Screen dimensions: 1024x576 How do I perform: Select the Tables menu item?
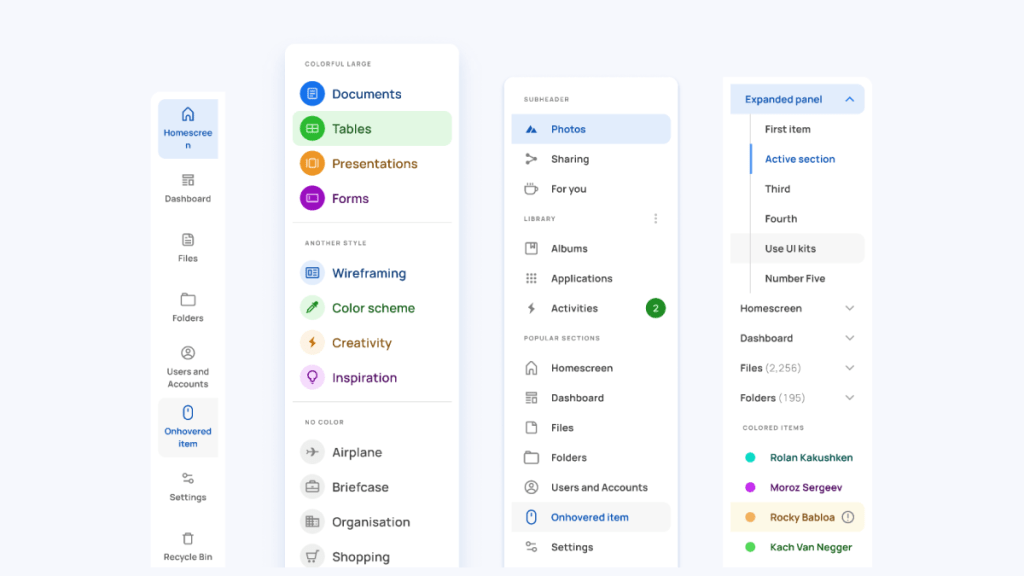(x=371, y=129)
